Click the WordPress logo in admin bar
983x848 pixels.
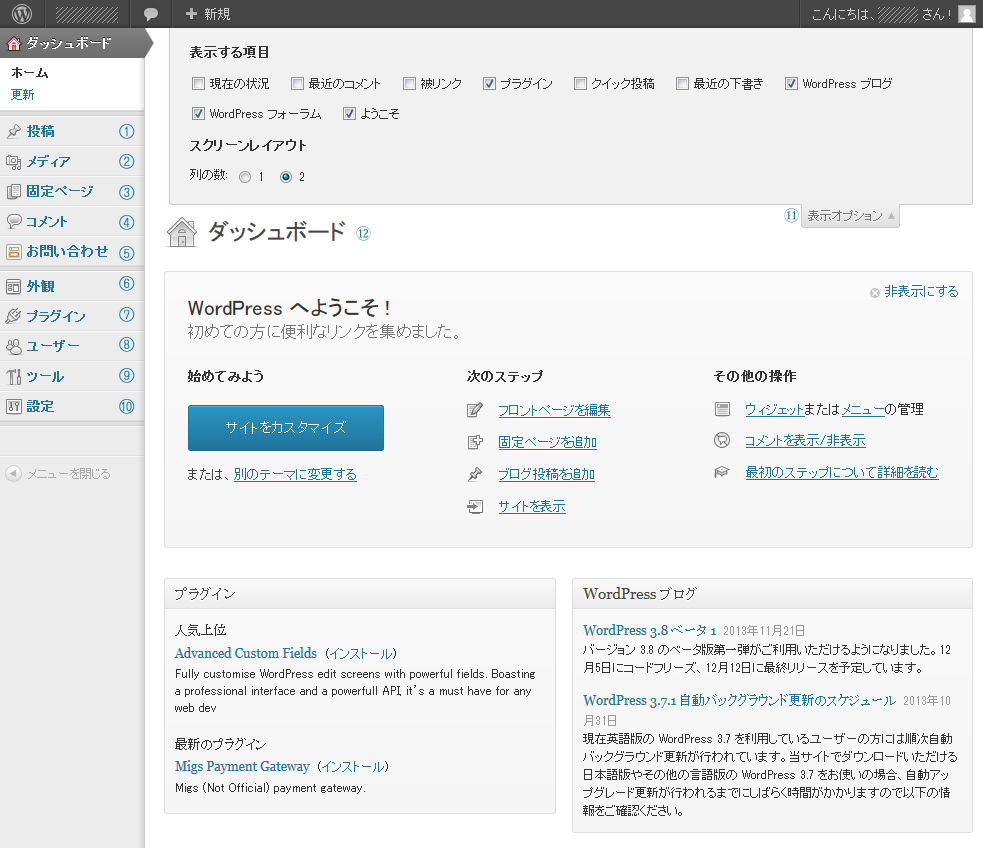tap(21, 13)
